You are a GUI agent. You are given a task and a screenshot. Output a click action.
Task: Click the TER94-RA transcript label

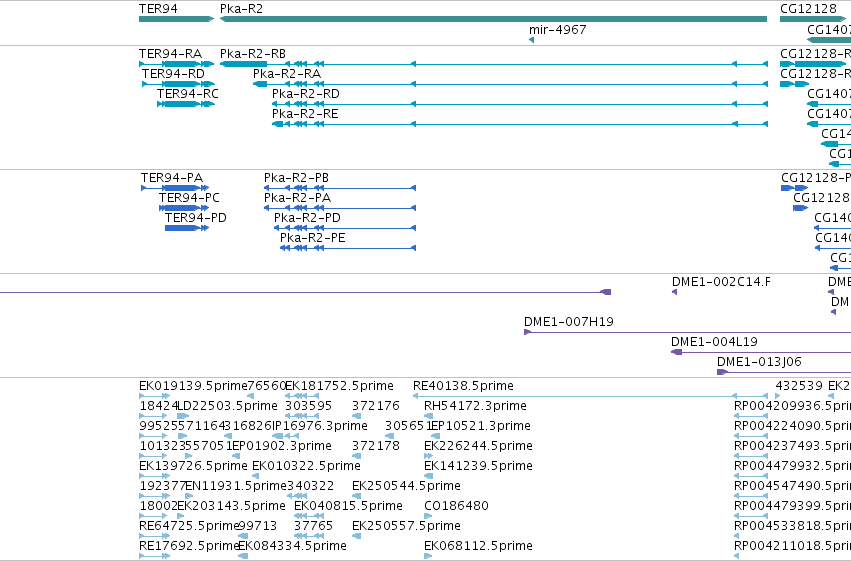(170, 54)
